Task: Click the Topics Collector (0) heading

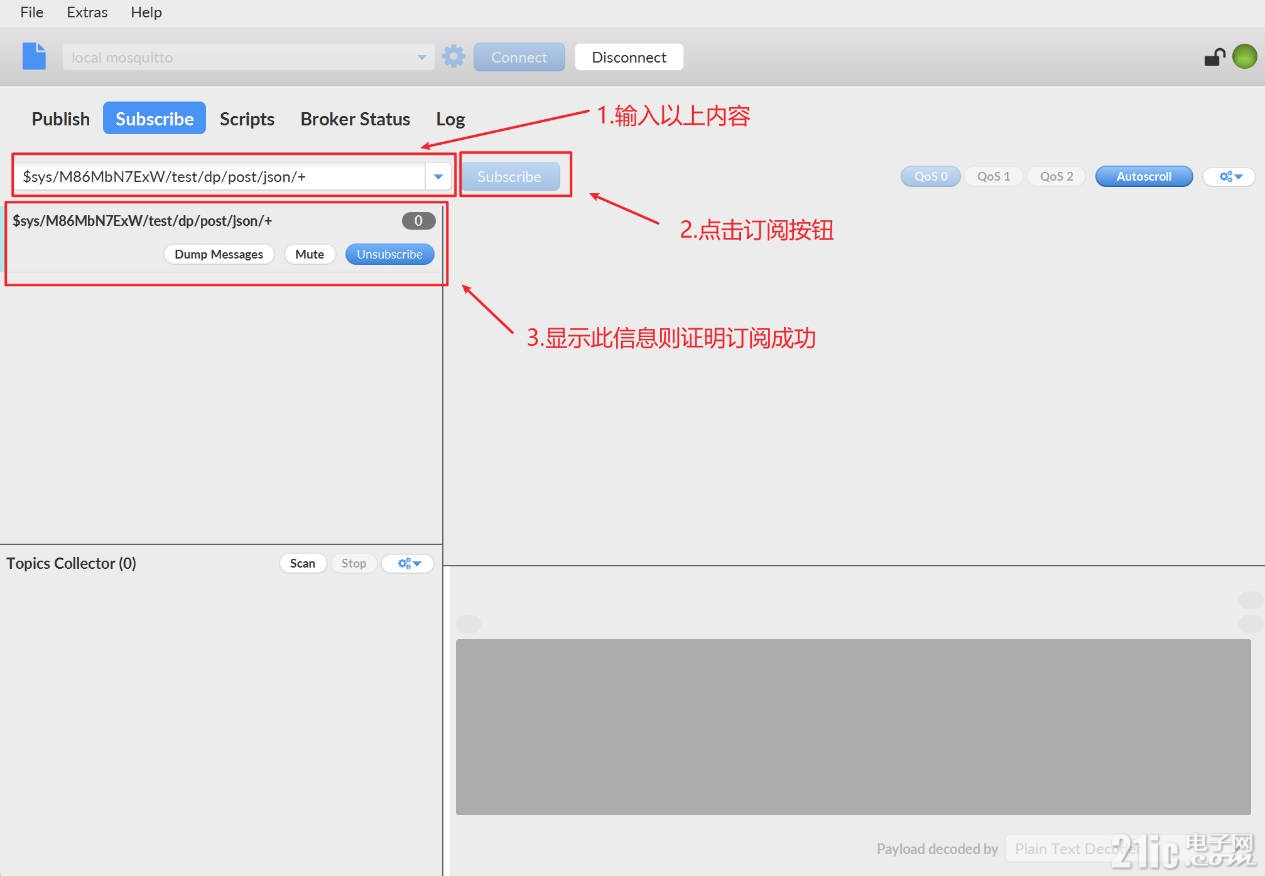Action: pyautogui.click(x=71, y=563)
